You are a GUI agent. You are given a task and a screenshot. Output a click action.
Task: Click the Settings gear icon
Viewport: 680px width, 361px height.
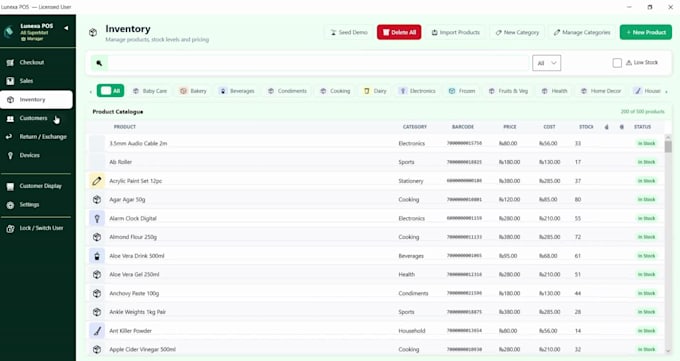click(10, 205)
